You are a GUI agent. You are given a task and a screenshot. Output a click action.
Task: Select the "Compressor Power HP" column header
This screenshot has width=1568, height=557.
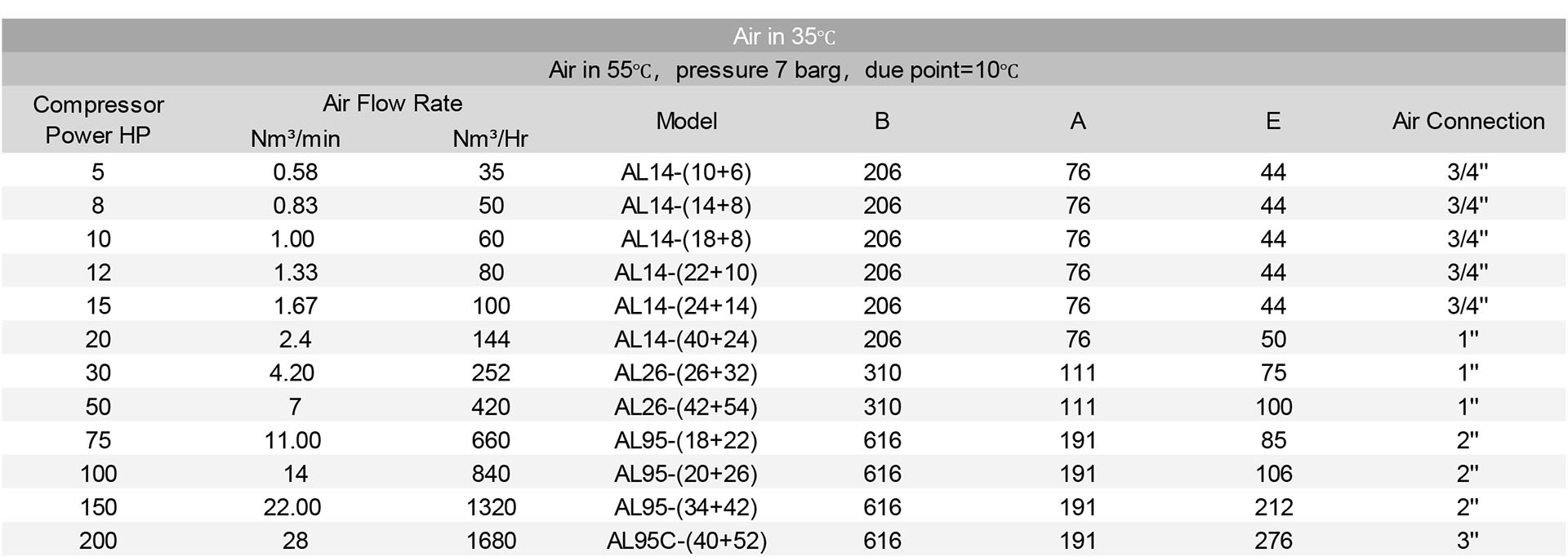coord(98,120)
